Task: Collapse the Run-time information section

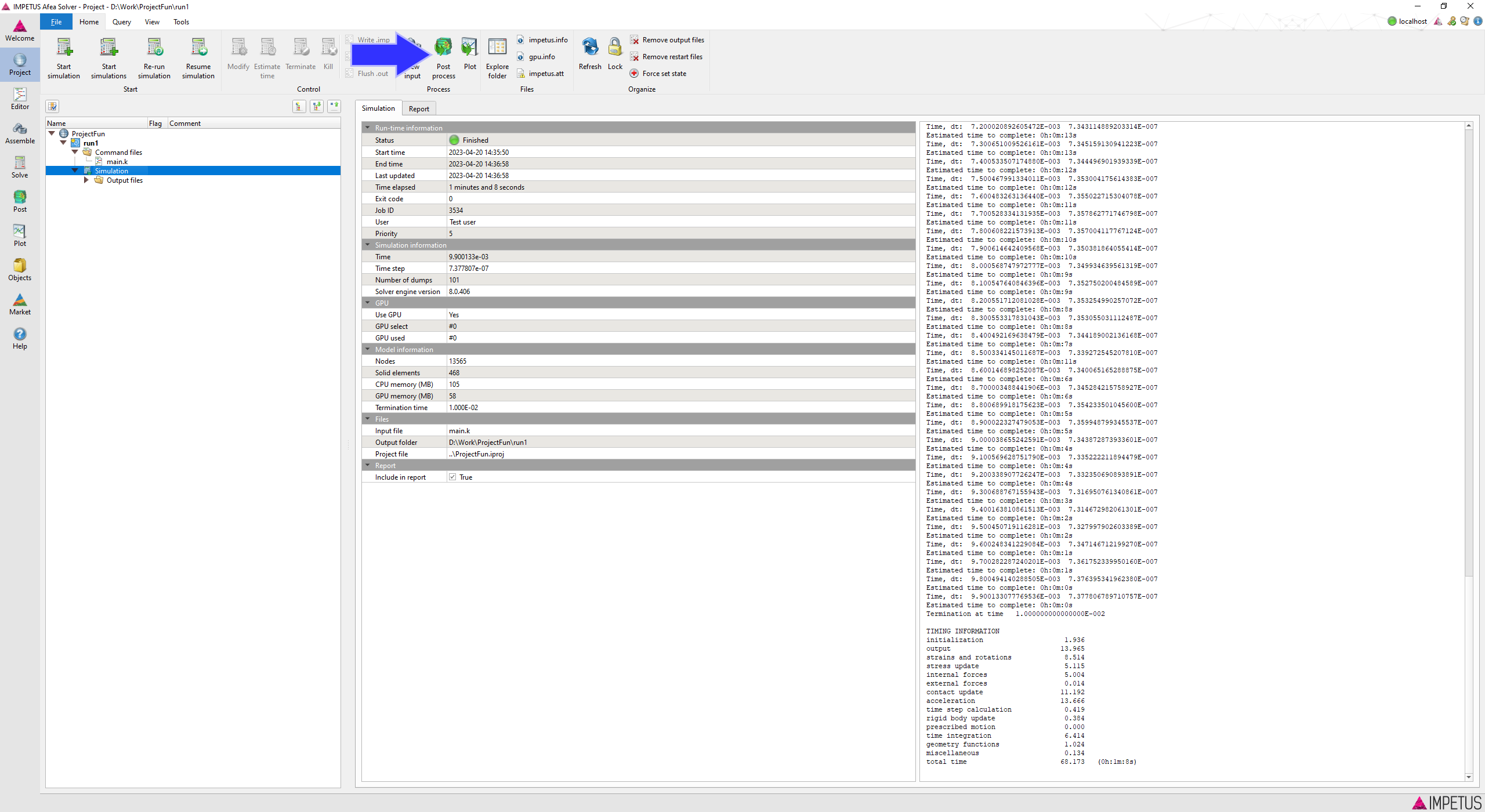Action: [x=367, y=128]
